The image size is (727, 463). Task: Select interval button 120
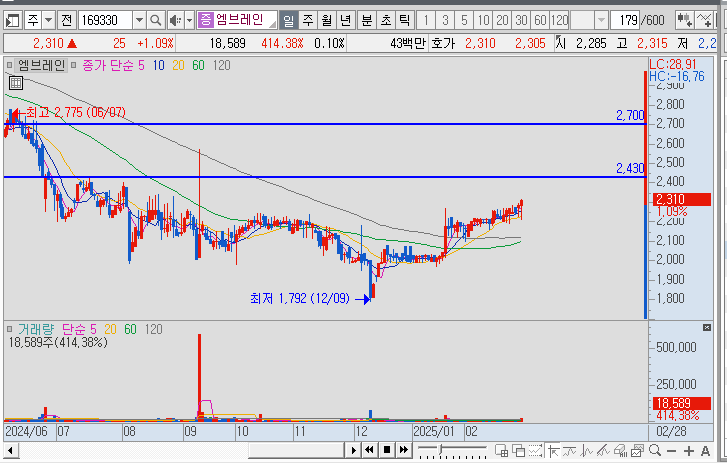[x=559, y=20]
